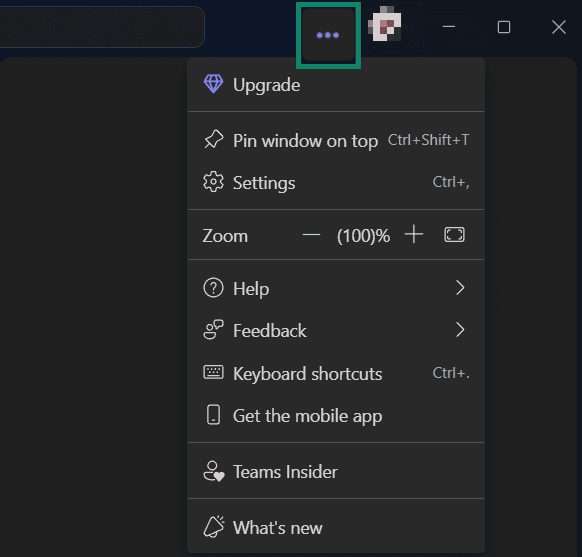Click the Ctrl+Shift+T shortcut hint

pos(428,140)
